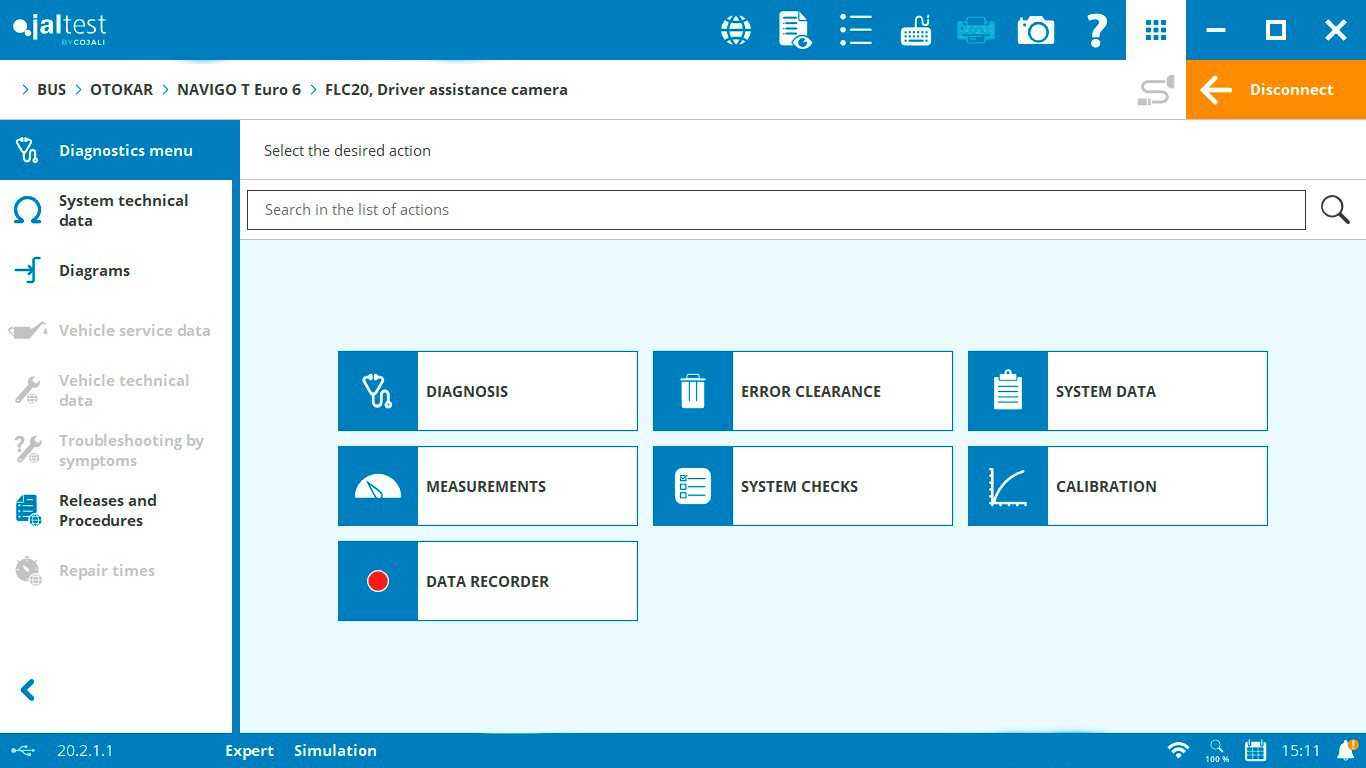Open the CALIBRATION tile
This screenshot has height=768, width=1366.
click(x=1117, y=486)
